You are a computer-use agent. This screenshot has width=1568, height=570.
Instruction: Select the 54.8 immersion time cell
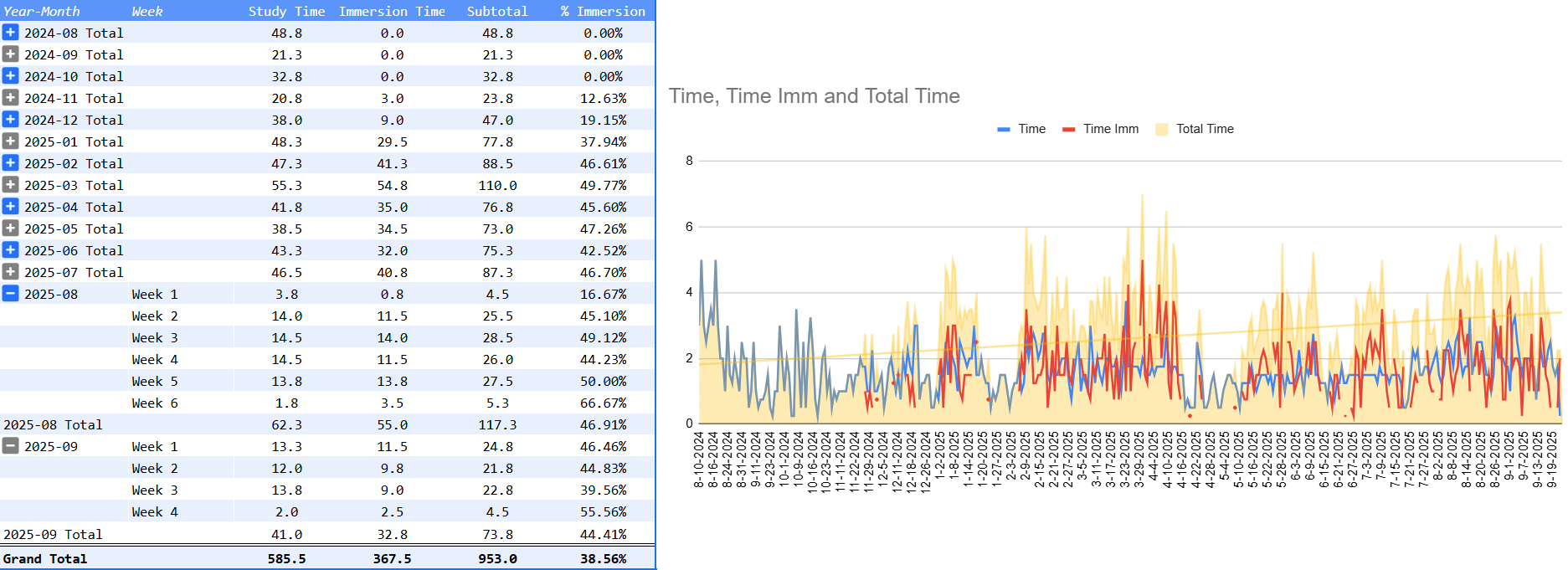click(x=392, y=185)
